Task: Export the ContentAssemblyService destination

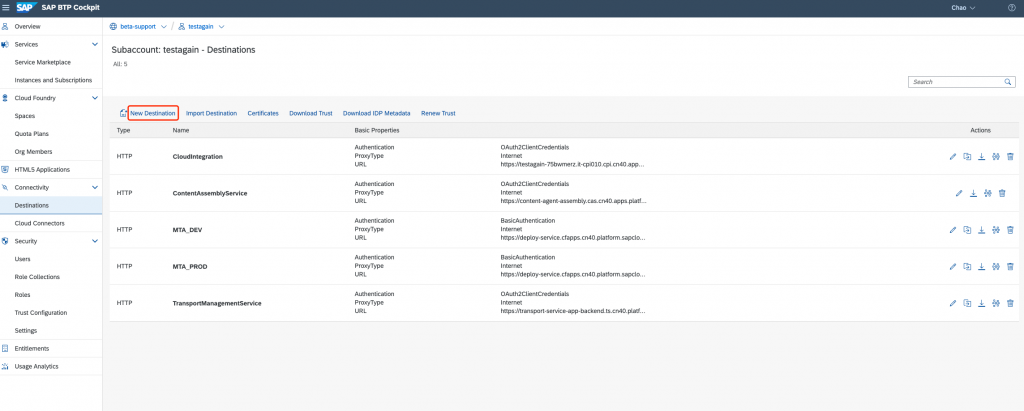Action: point(973,193)
